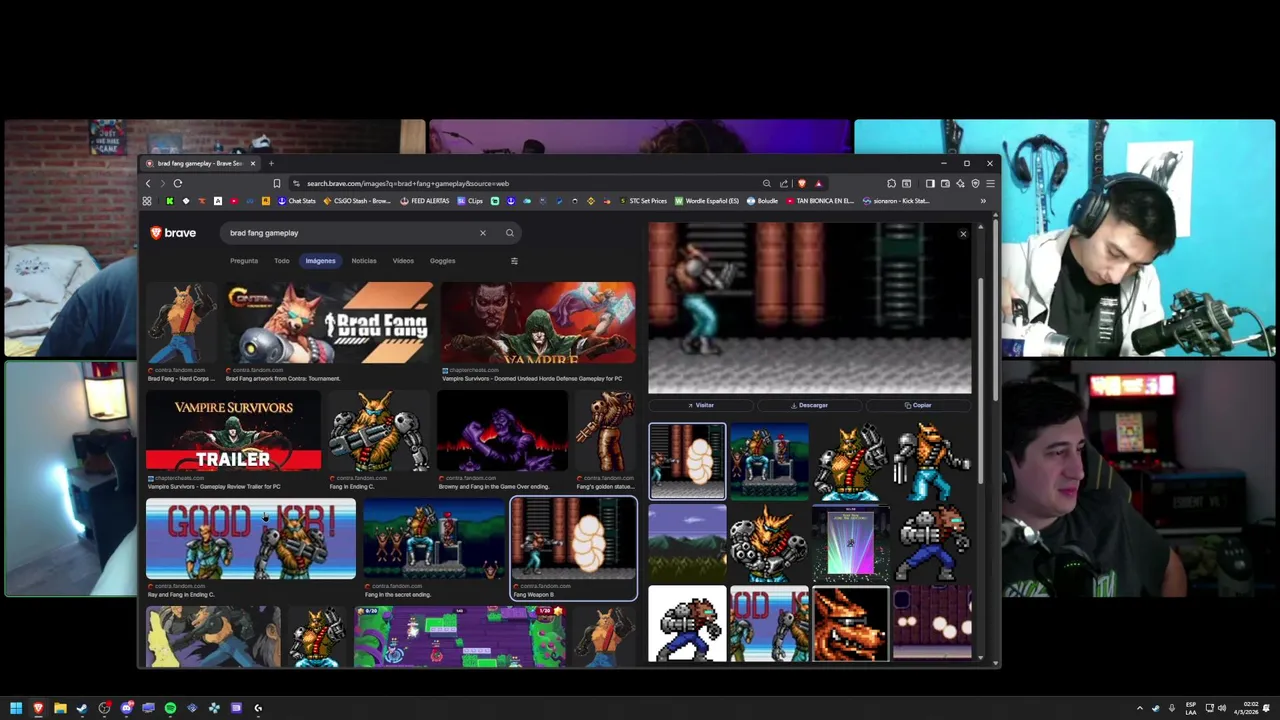Select the orange wolf head related image
The height and width of the screenshot is (720, 1280).
(850, 624)
